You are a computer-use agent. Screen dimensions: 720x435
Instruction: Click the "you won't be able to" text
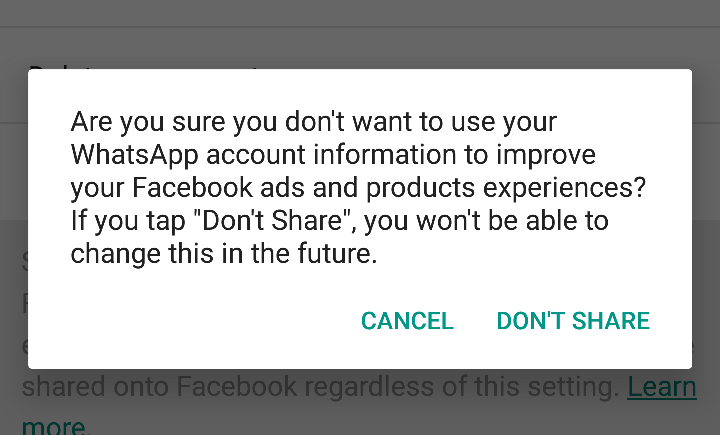486,220
